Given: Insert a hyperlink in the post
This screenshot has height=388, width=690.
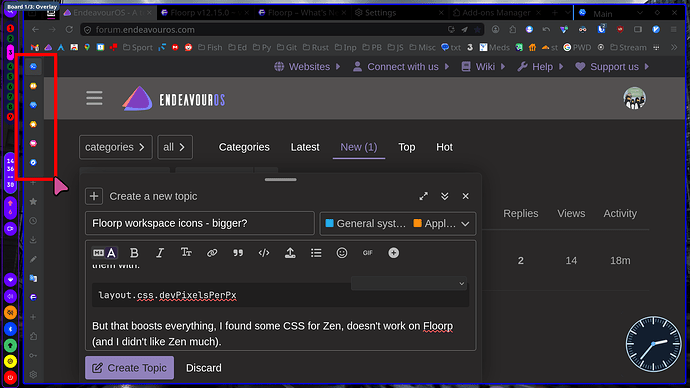Looking at the screenshot, I should pos(212,253).
